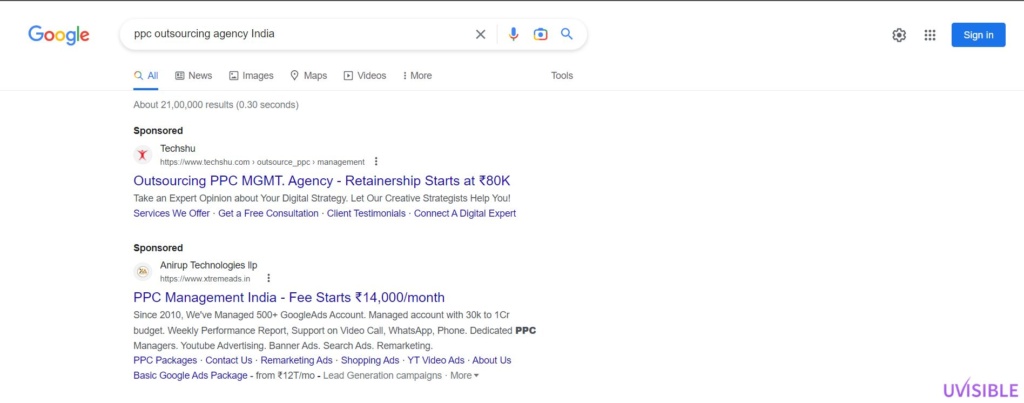Screen dimensions: 1024x403
Task: Open the three-dot menu next to the xtremeads.in URL
Action: (268, 278)
